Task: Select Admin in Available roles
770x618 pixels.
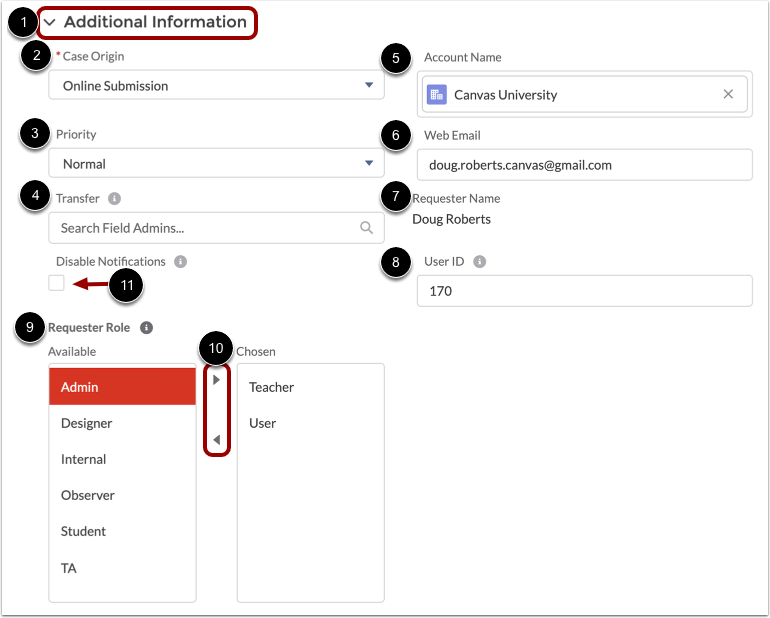Action: (122, 387)
